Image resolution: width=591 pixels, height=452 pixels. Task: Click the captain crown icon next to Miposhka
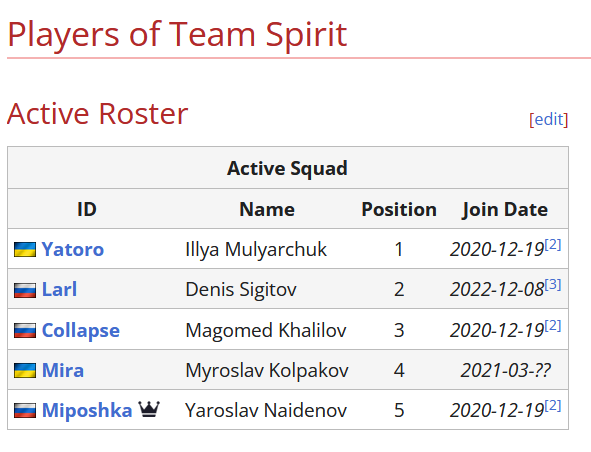tap(149, 409)
